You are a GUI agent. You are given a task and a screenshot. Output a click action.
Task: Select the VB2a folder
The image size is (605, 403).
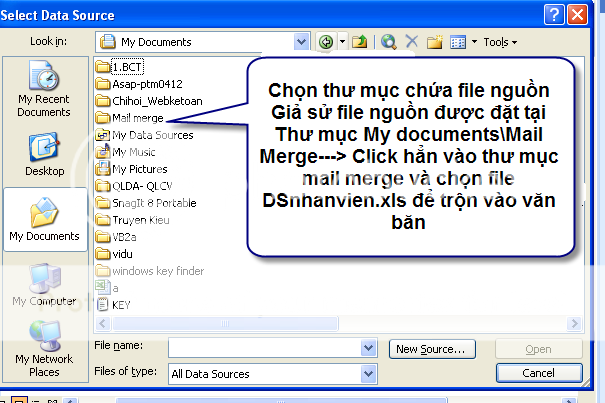point(116,237)
